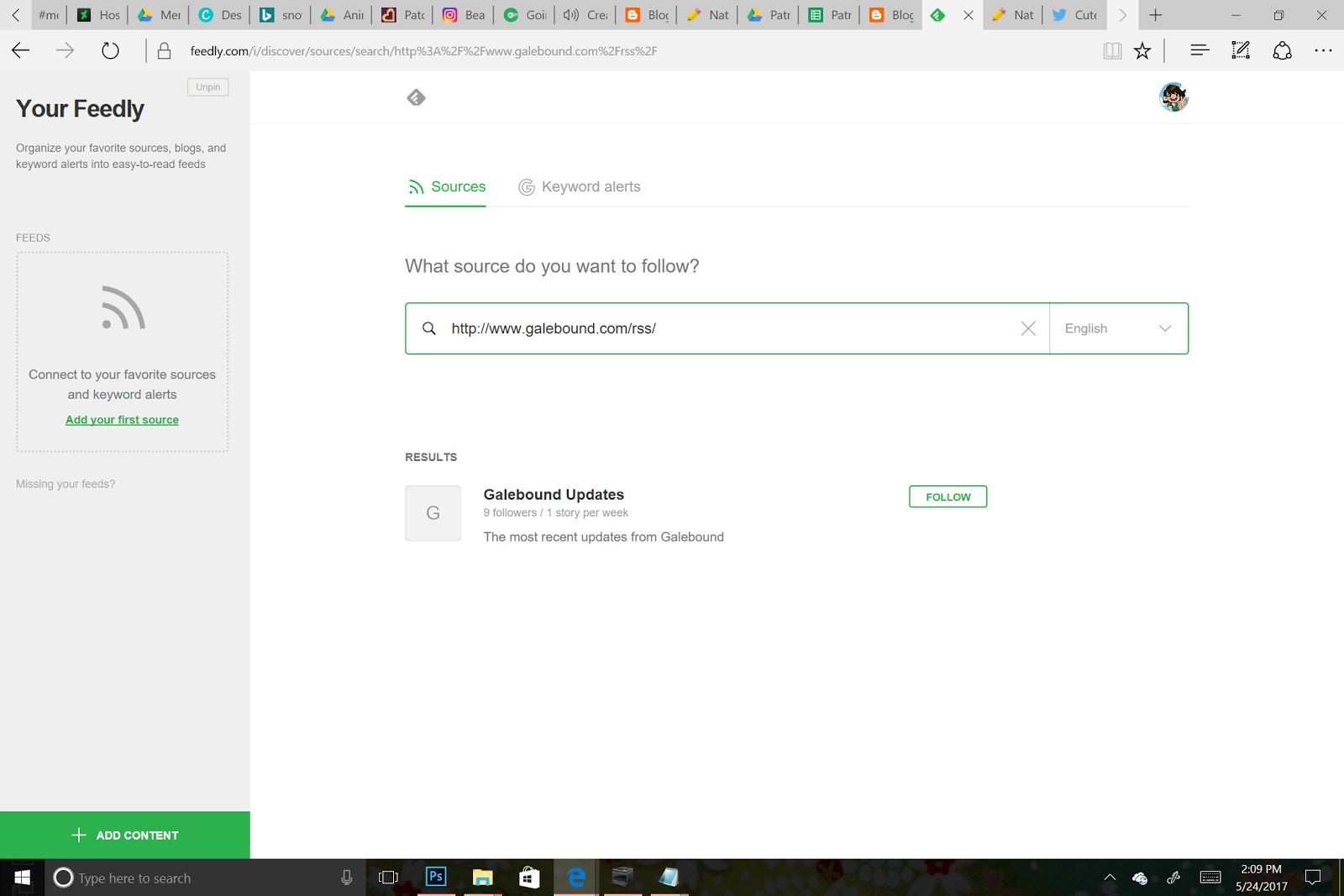This screenshot has height=896, width=1344.
Task: Open the Edge share icon
Action: point(1282,51)
